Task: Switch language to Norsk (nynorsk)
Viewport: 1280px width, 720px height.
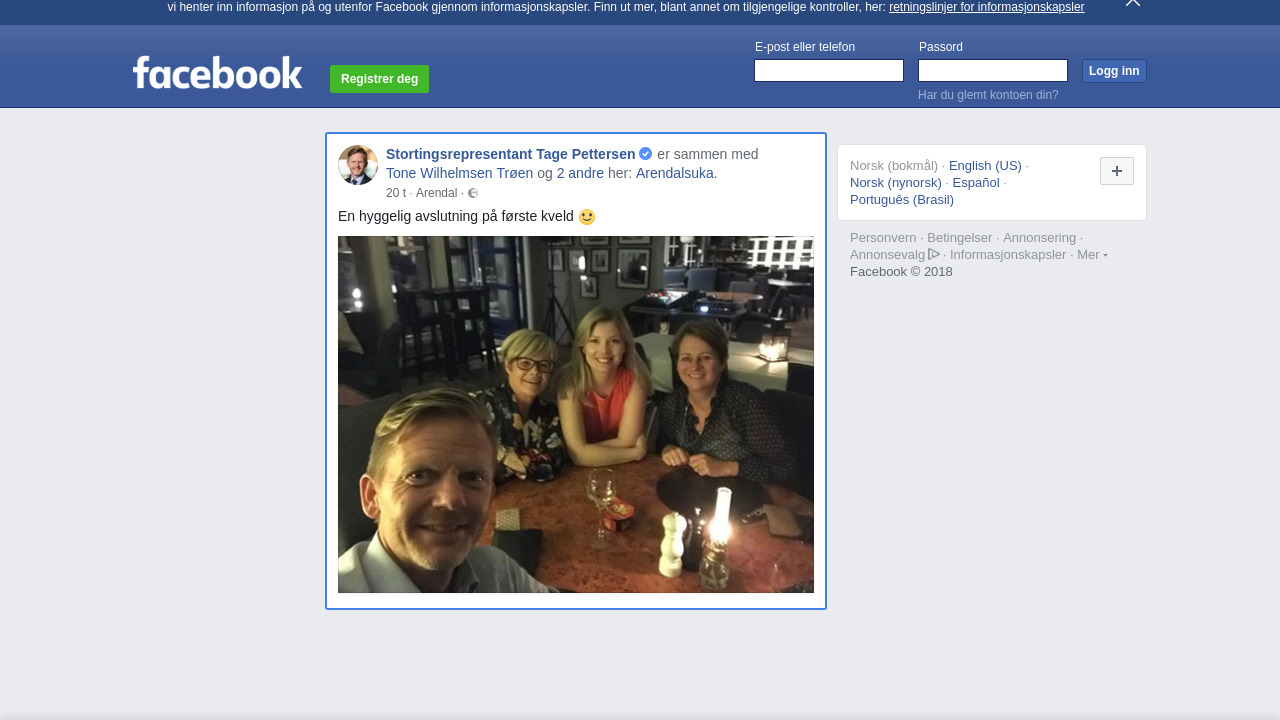Action: 896,183
